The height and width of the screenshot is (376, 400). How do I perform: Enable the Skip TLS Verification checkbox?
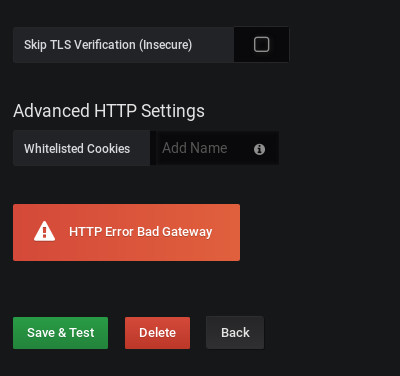pyautogui.click(x=261, y=44)
